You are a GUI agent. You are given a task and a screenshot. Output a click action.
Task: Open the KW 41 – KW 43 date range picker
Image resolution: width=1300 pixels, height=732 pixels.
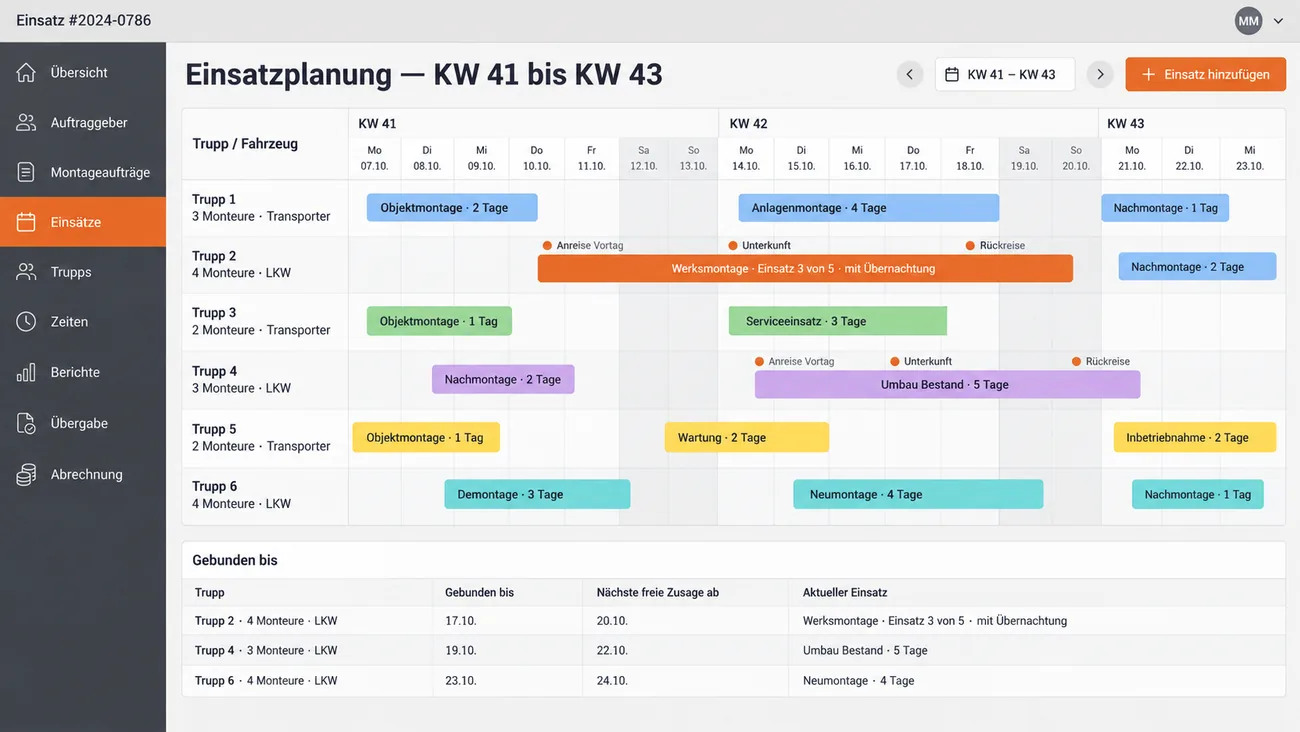[1005, 74]
